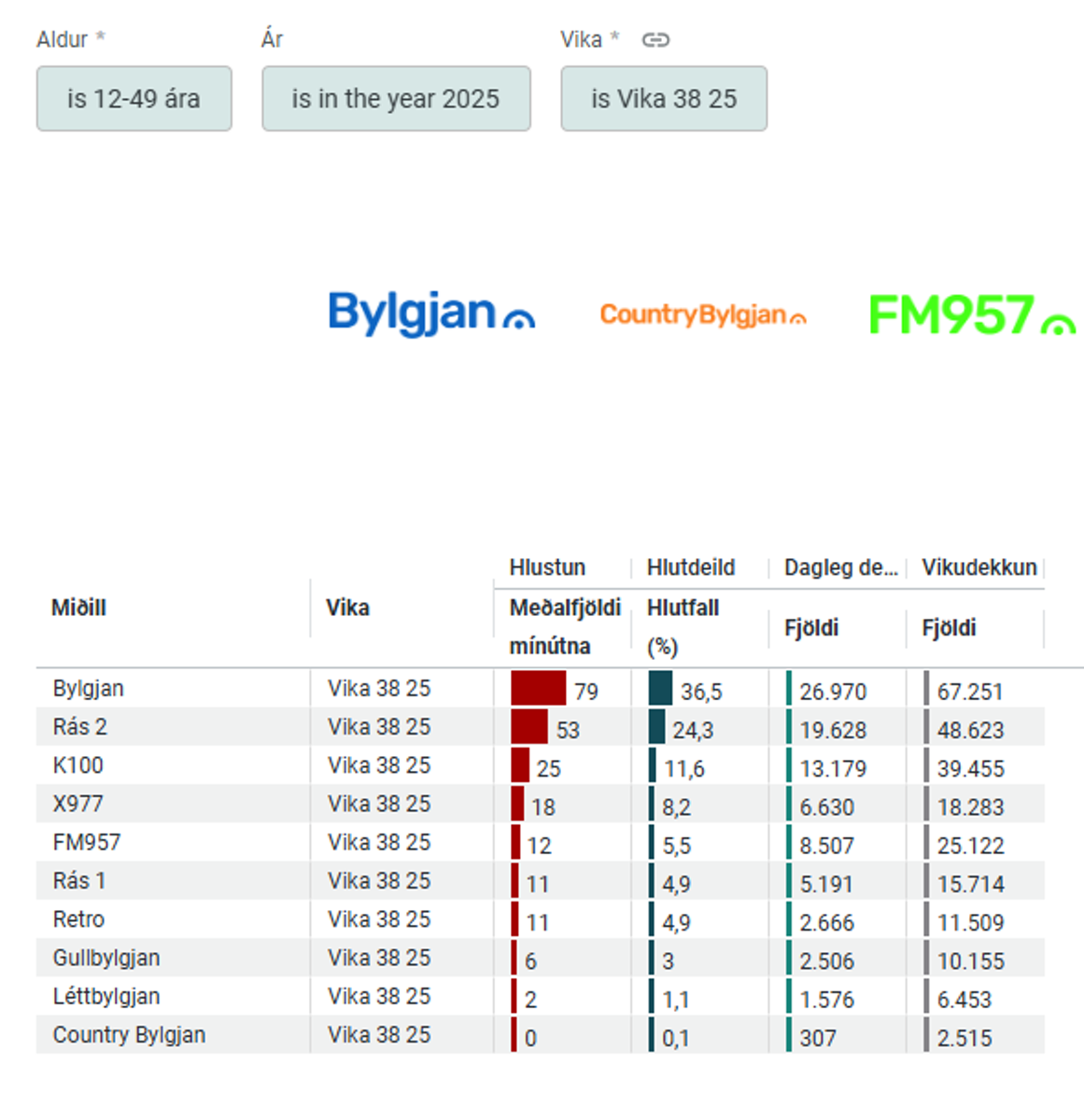Select the Rás 2 row name
Image resolution: width=1084 pixels, height=1120 pixels.
click(79, 727)
